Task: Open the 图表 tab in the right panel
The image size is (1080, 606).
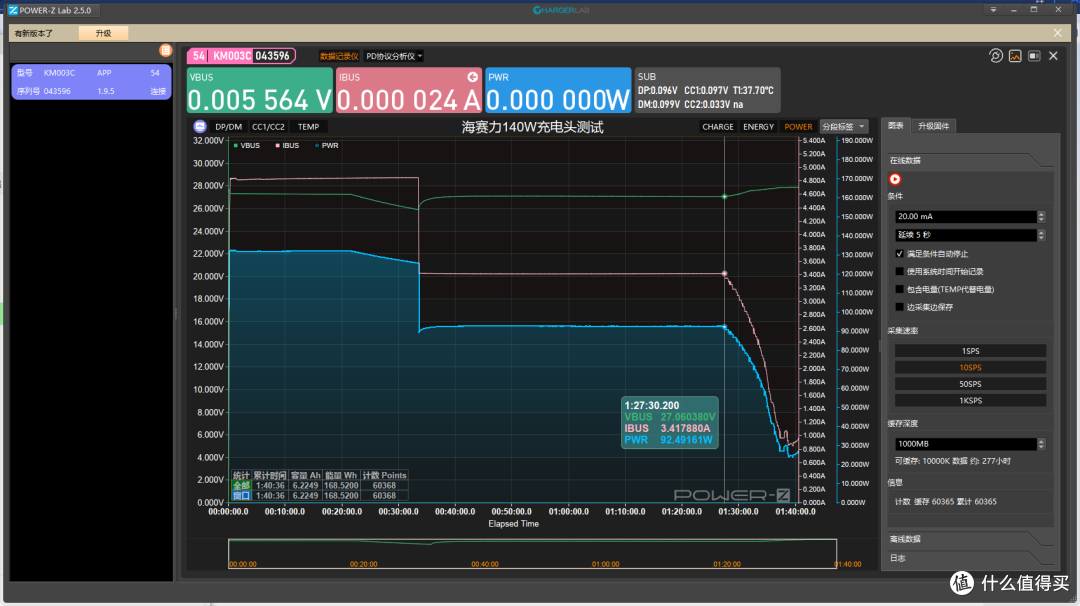Action: [895, 126]
